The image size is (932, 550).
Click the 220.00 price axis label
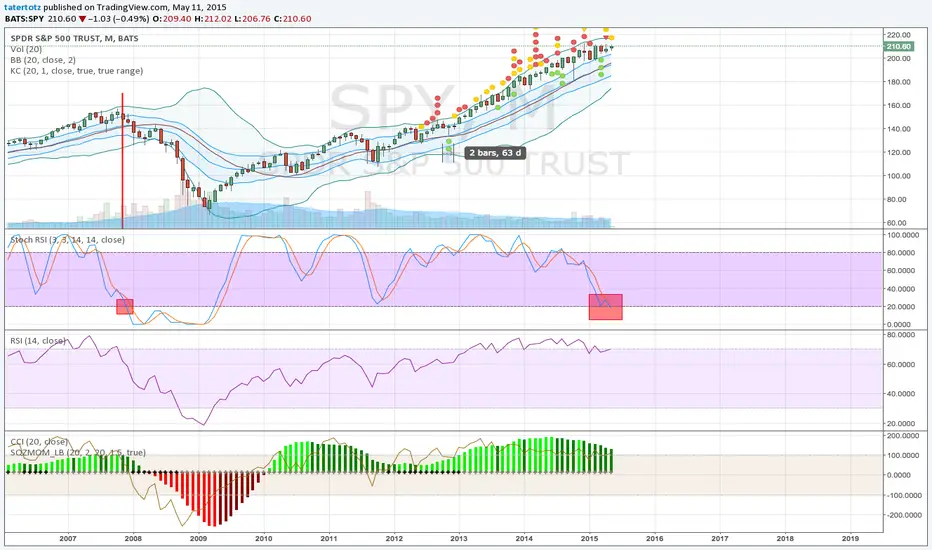[x=899, y=35]
